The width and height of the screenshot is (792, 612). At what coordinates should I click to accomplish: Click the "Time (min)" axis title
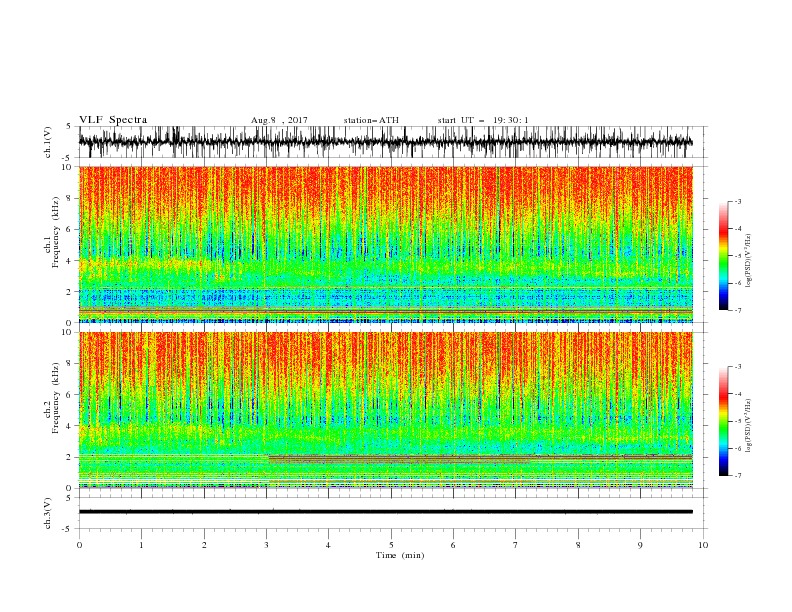(x=400, y=555)
